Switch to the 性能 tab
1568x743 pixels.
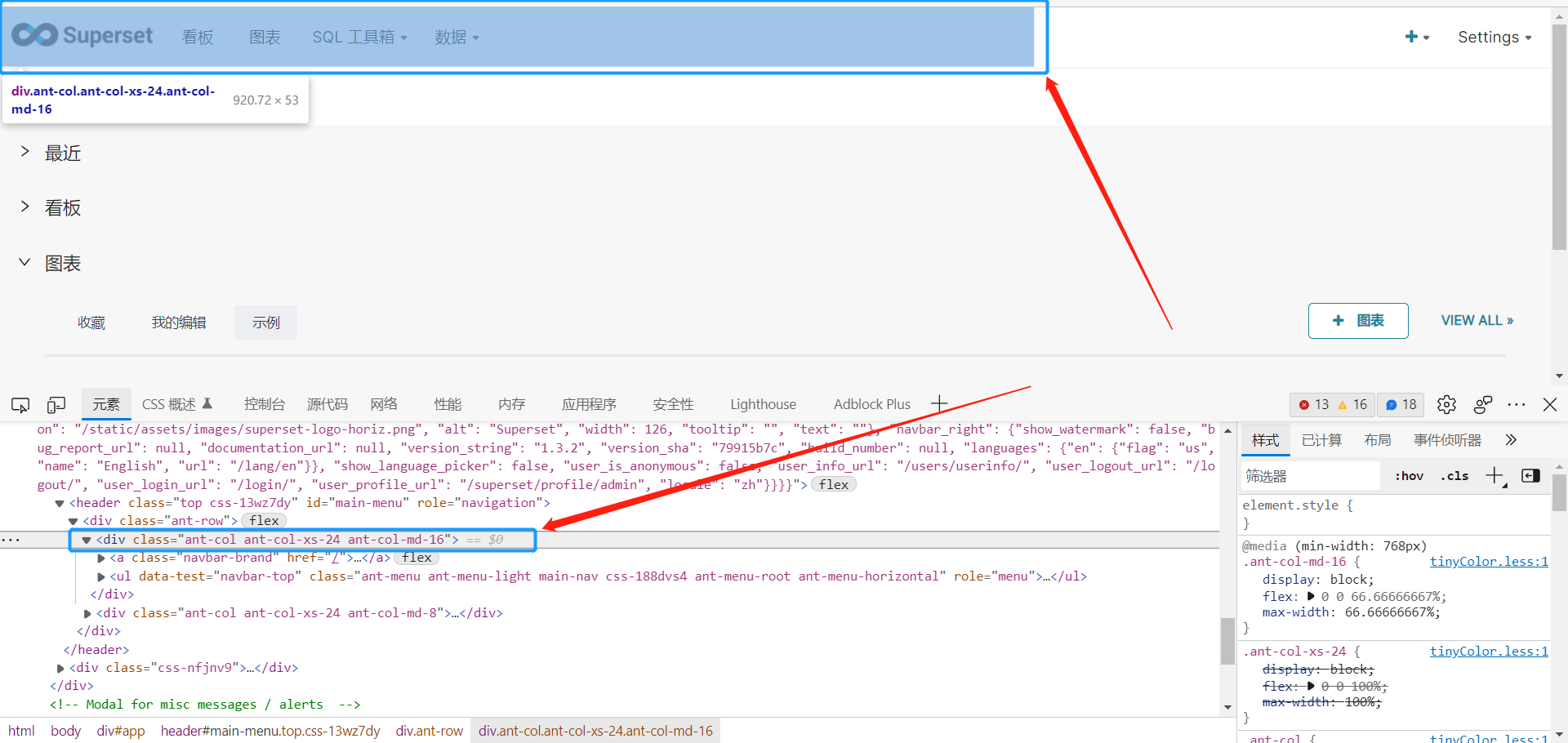point(448,404)
